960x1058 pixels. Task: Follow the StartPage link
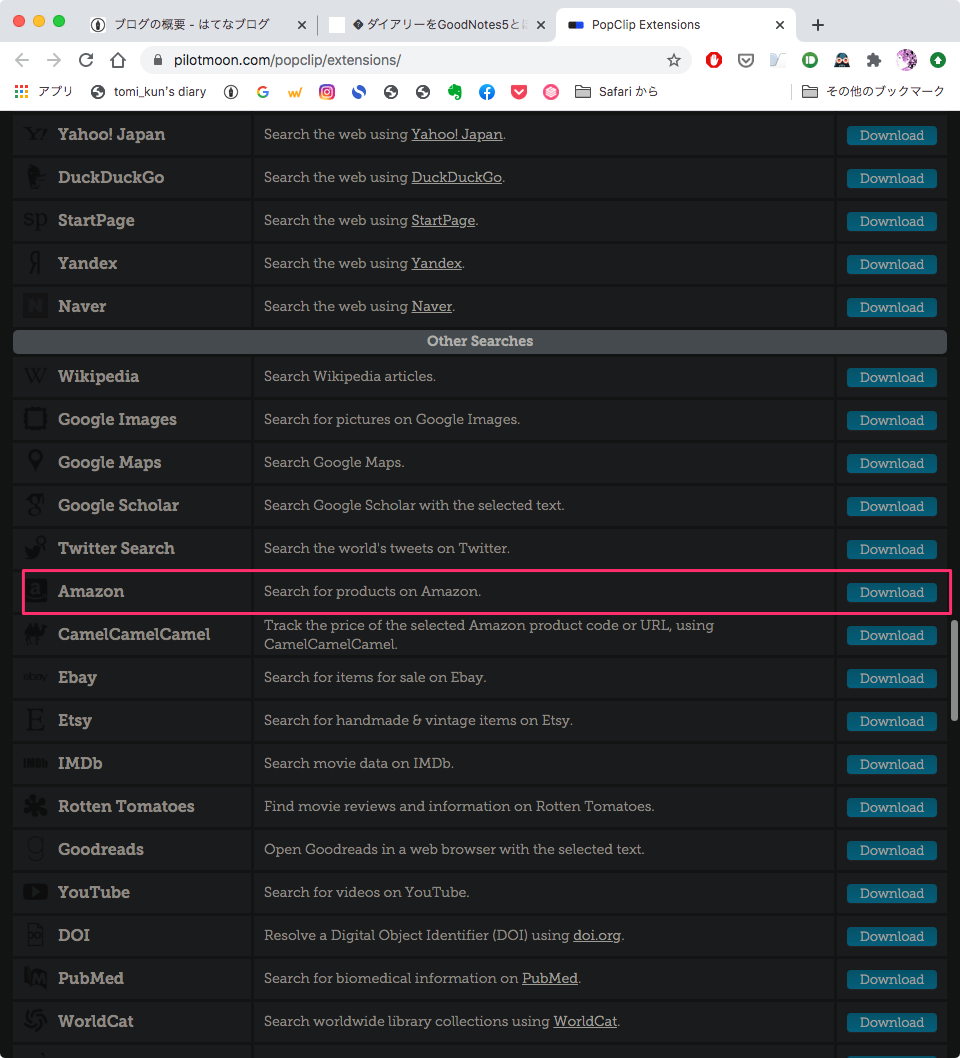click(443, 221)
